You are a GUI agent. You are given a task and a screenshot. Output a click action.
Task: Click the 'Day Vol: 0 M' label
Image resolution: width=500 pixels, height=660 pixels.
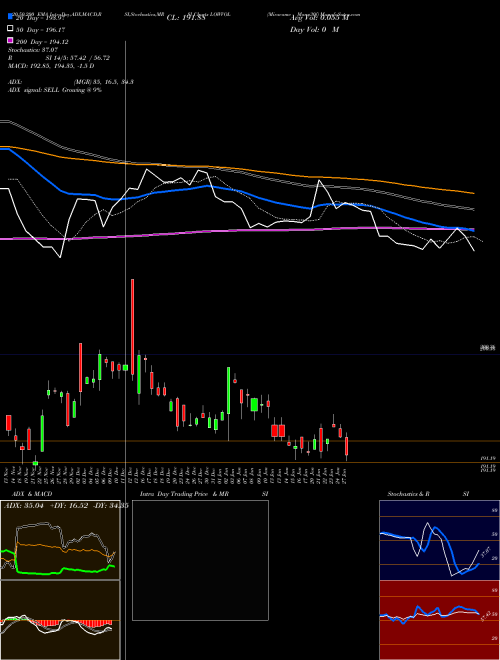pyautogui.click(x=314, y=29)
